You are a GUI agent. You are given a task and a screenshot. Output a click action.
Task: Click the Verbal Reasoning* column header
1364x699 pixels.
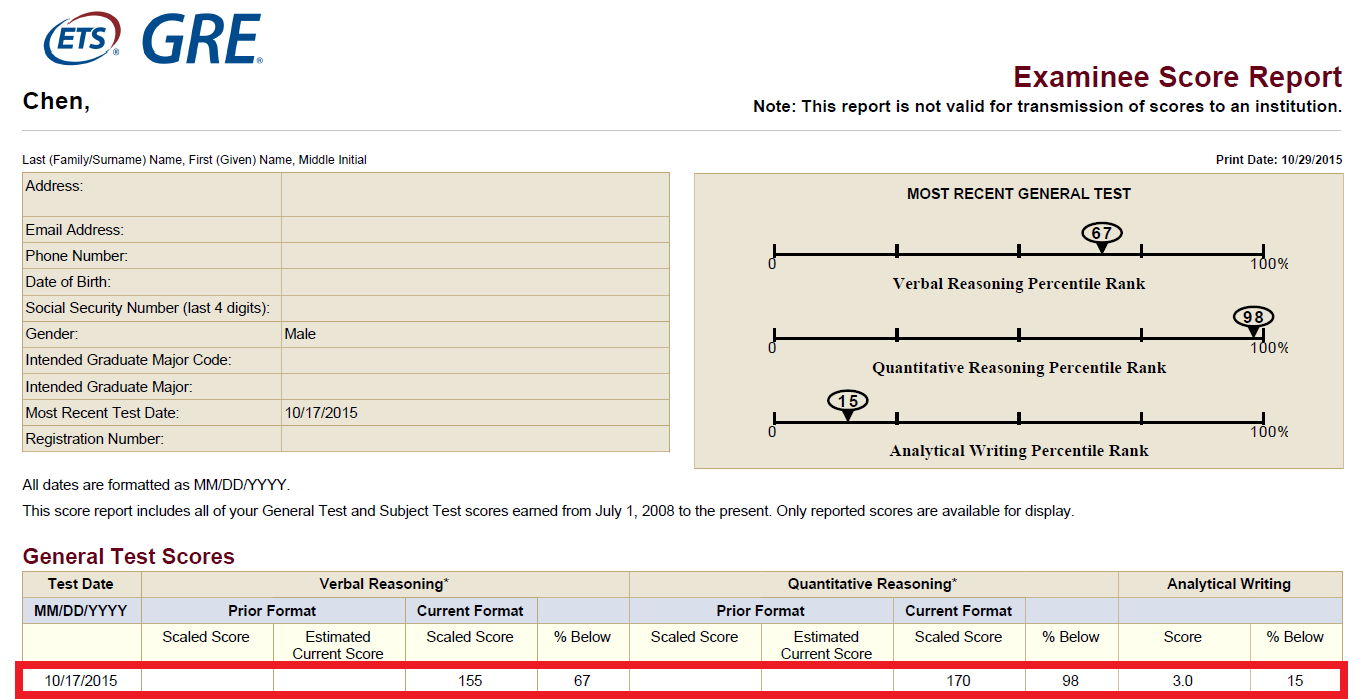click(385, 584)
